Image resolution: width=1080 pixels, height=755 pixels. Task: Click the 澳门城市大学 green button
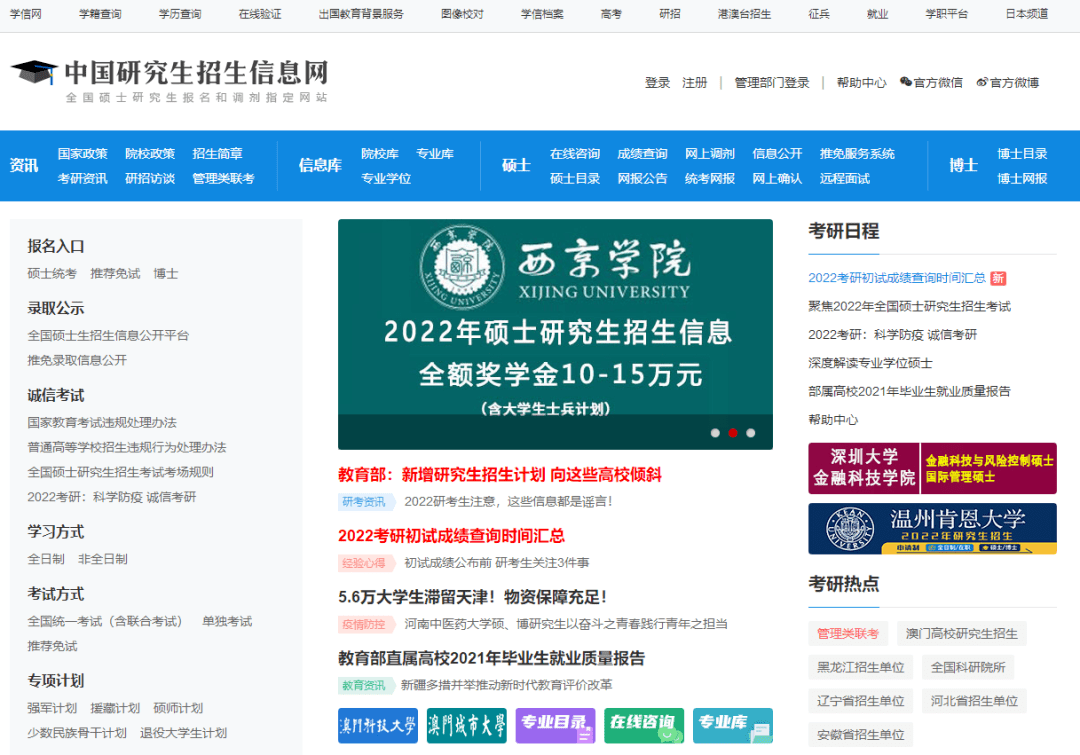click(x=466, y=725)
